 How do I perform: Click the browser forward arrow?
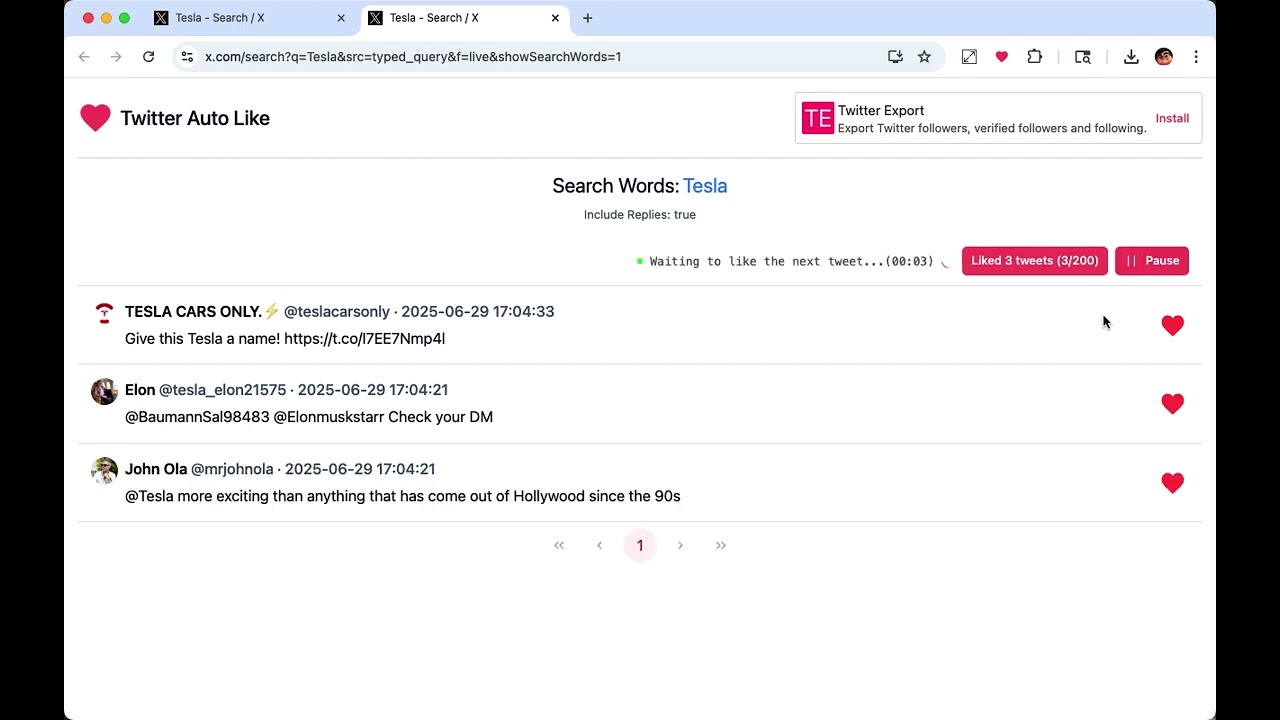pyautogui.click(x=116, y=57)
